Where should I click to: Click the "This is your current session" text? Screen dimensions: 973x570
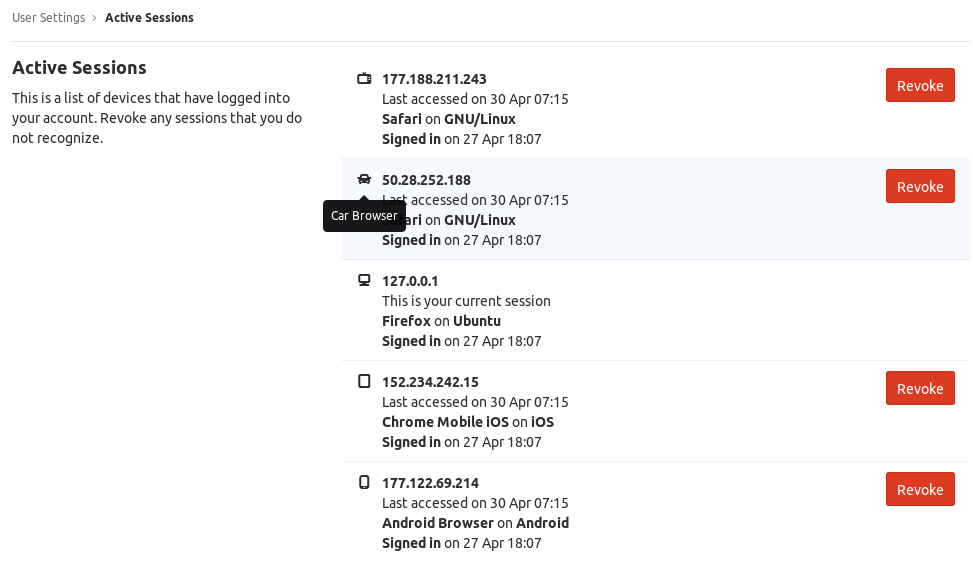466,301
